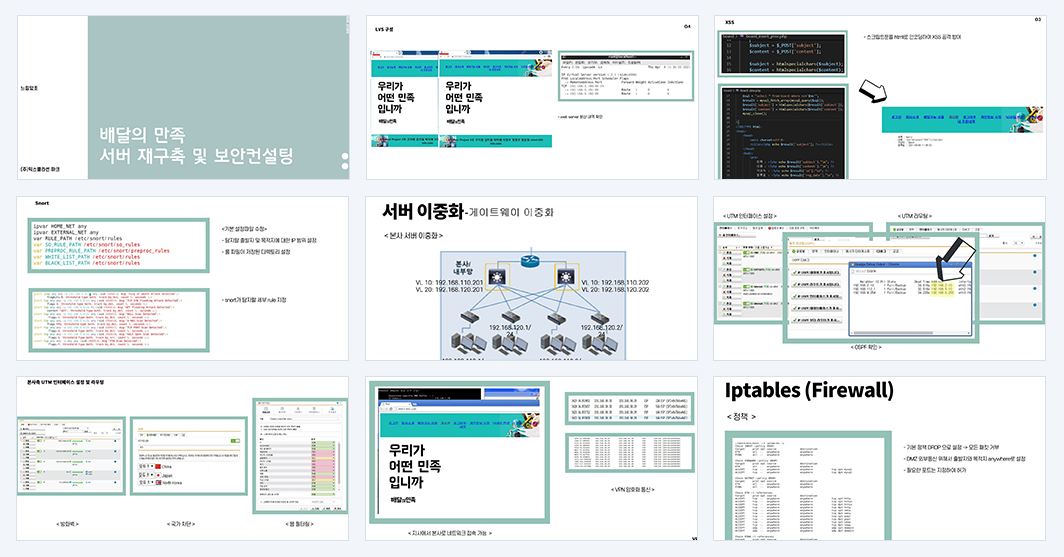1064x557 pixels.
Task: Open the Iptables (Firewall) slide
Action: click(x=879, y=459)
